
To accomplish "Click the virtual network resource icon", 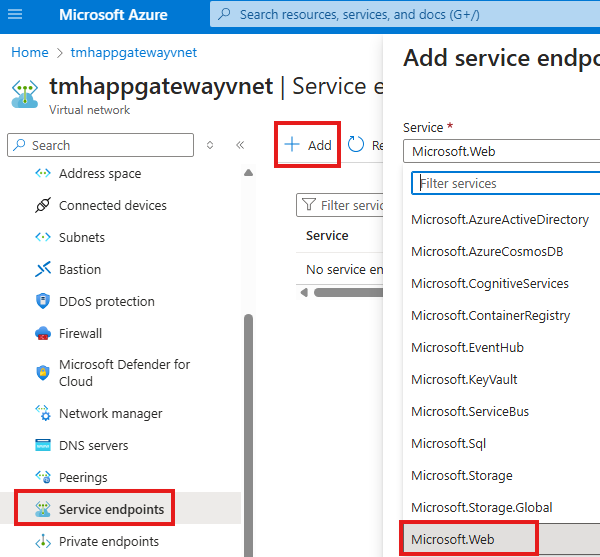I will pyautogui.click(x=25, y=94).
